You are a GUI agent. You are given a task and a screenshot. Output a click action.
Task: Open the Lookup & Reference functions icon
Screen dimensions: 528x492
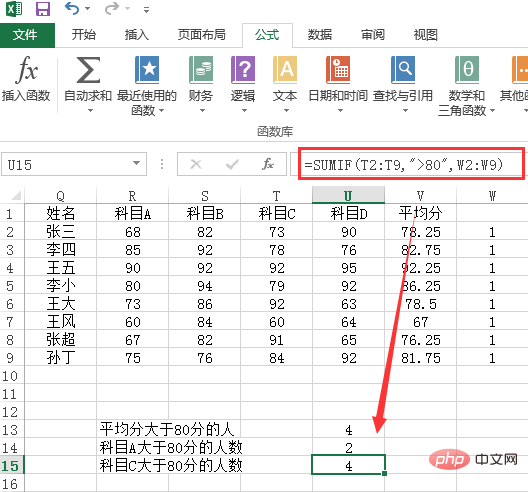coord(403,70)
